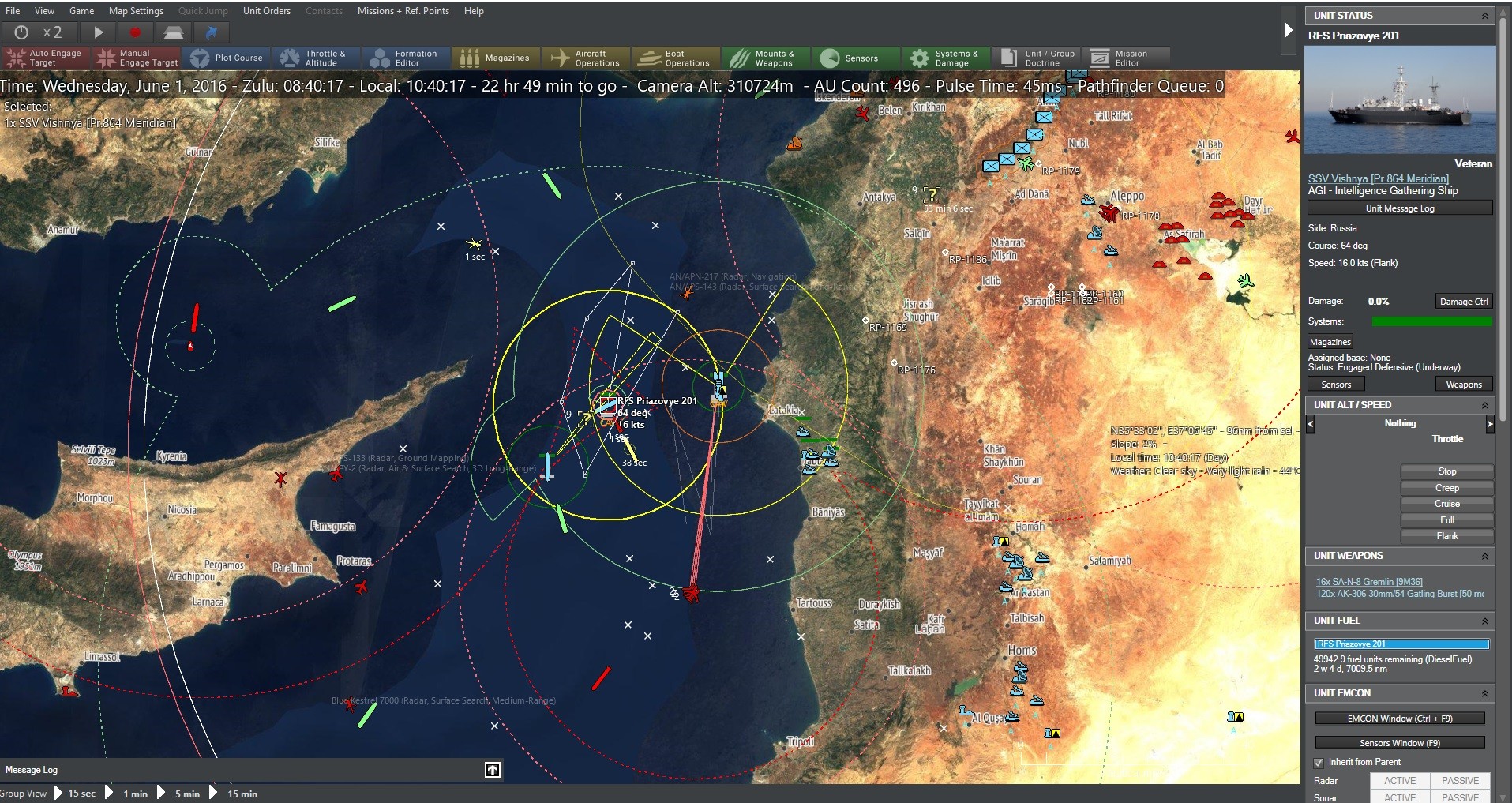Open the Throttle & Altitude panel
Image resolution: width=1512 pixels, height=803 pixels.
316,58
